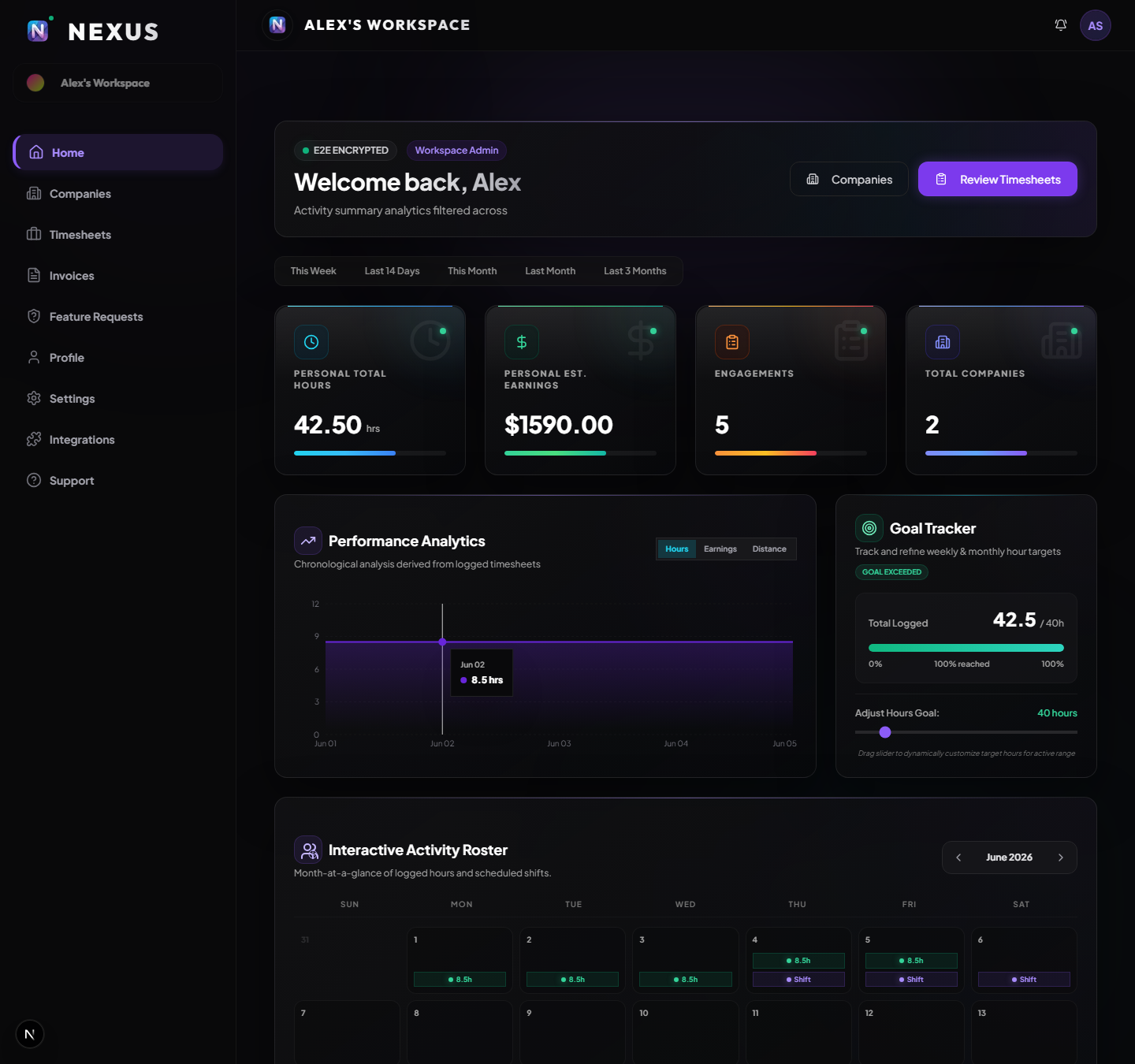Click the Total Logged green progress bar
Image resolution: width=1135 pixels, height=1064 pixels.
966,648
